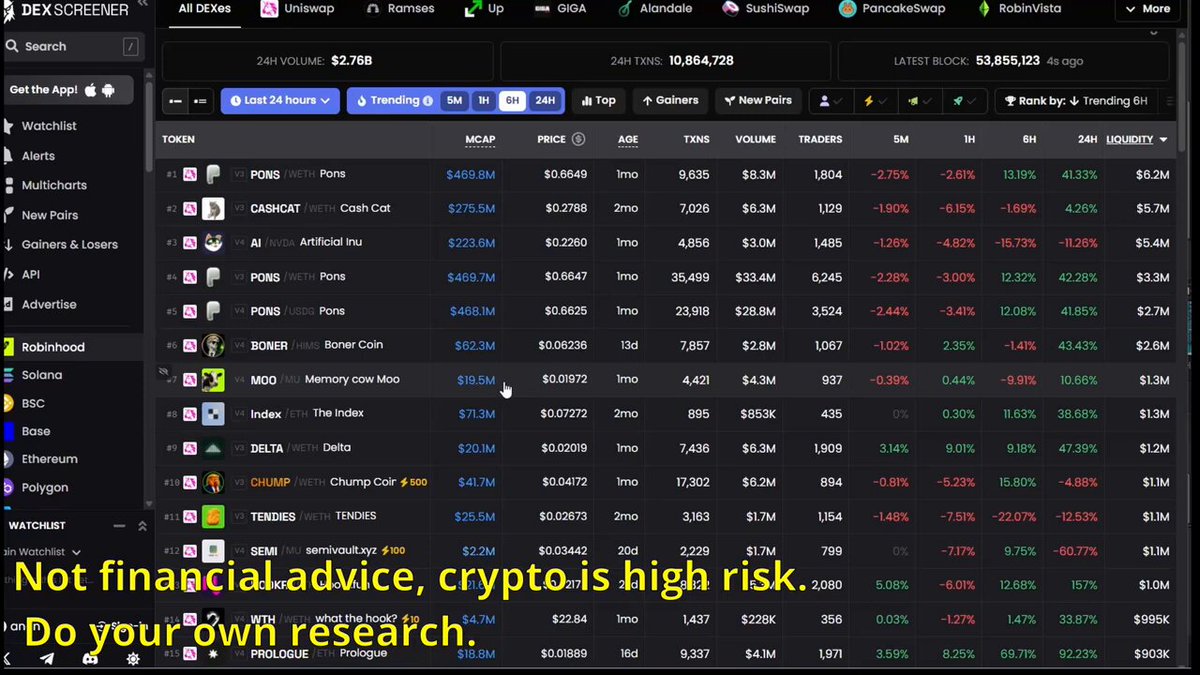
Task: Toggle the lightning boost filter
Action: tap(875, 101)
